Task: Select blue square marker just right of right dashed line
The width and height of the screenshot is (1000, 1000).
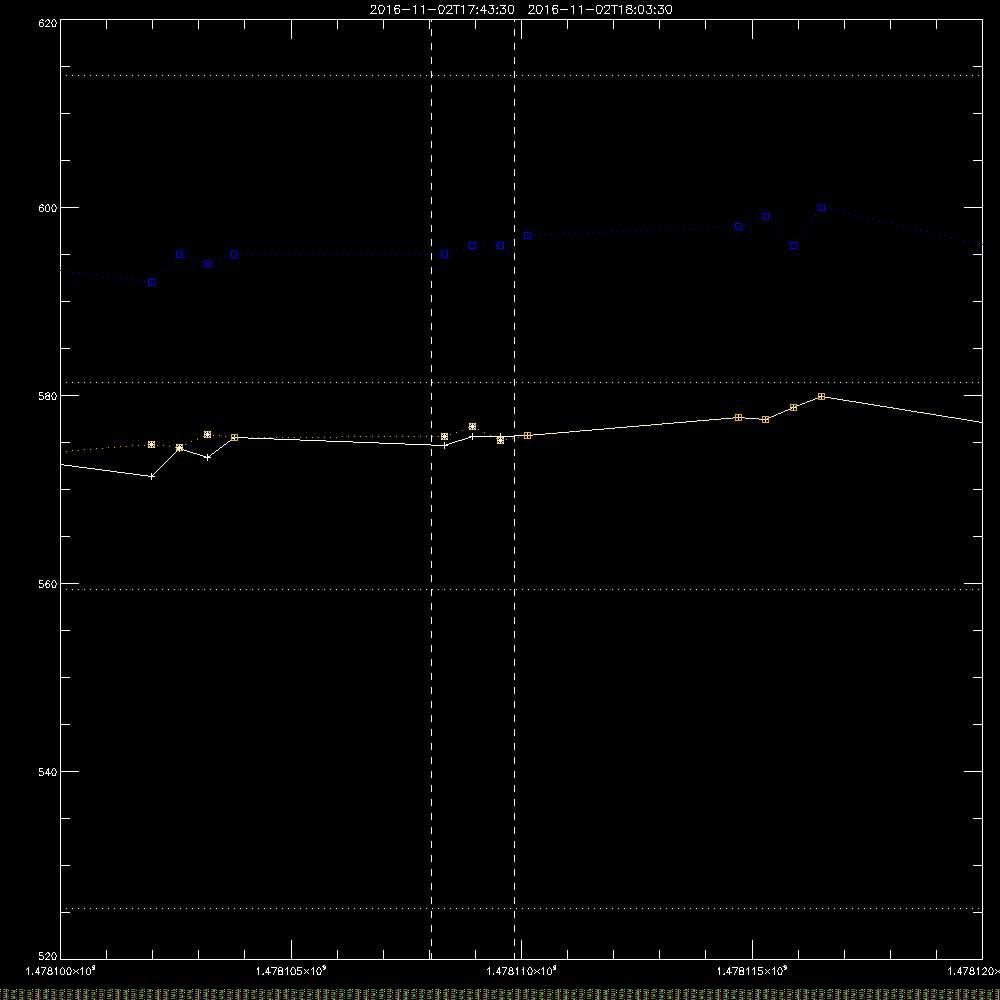Action: coord(527,236)
